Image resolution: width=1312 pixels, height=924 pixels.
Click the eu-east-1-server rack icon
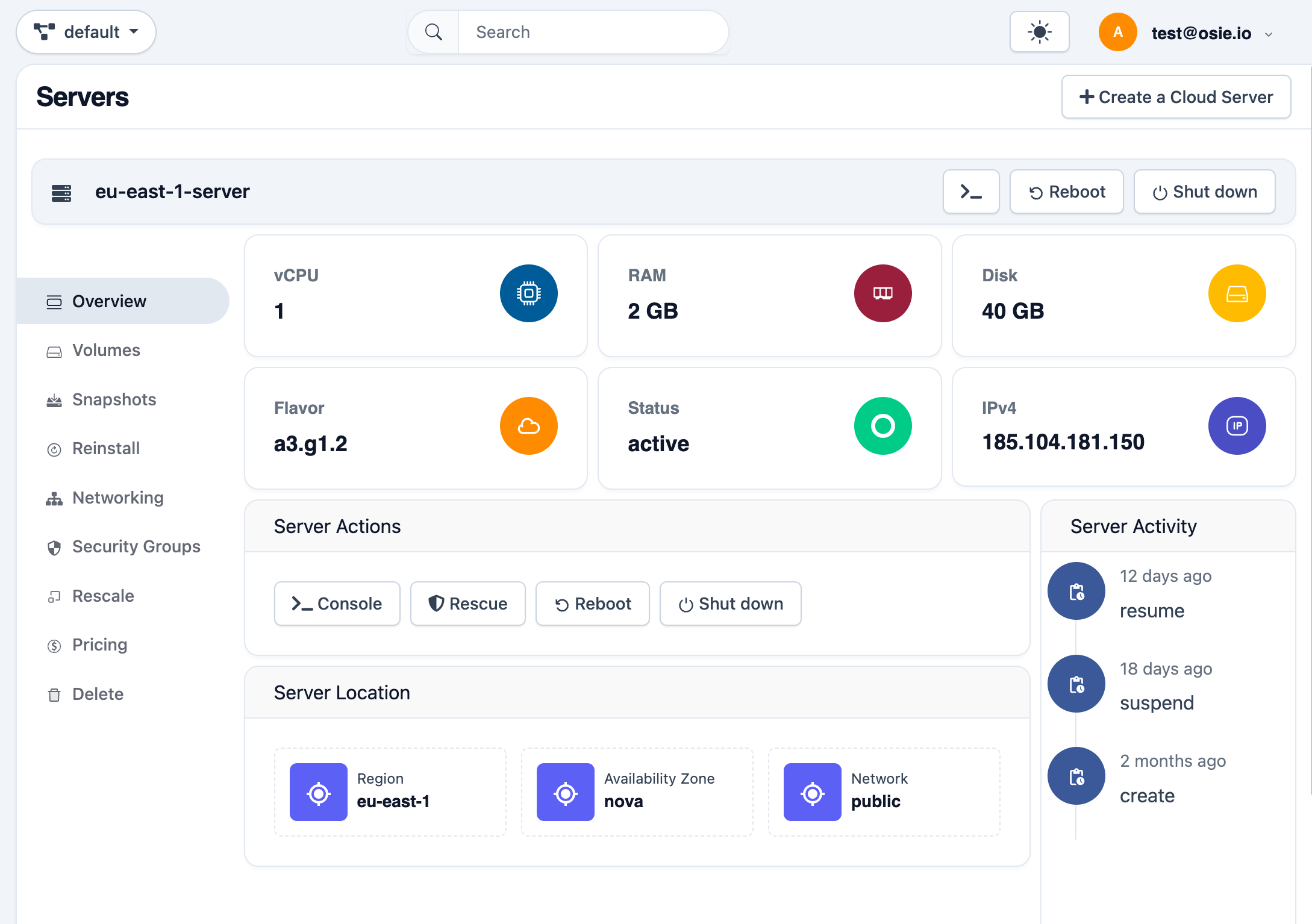pyautogui.click(x=60, y=192)
